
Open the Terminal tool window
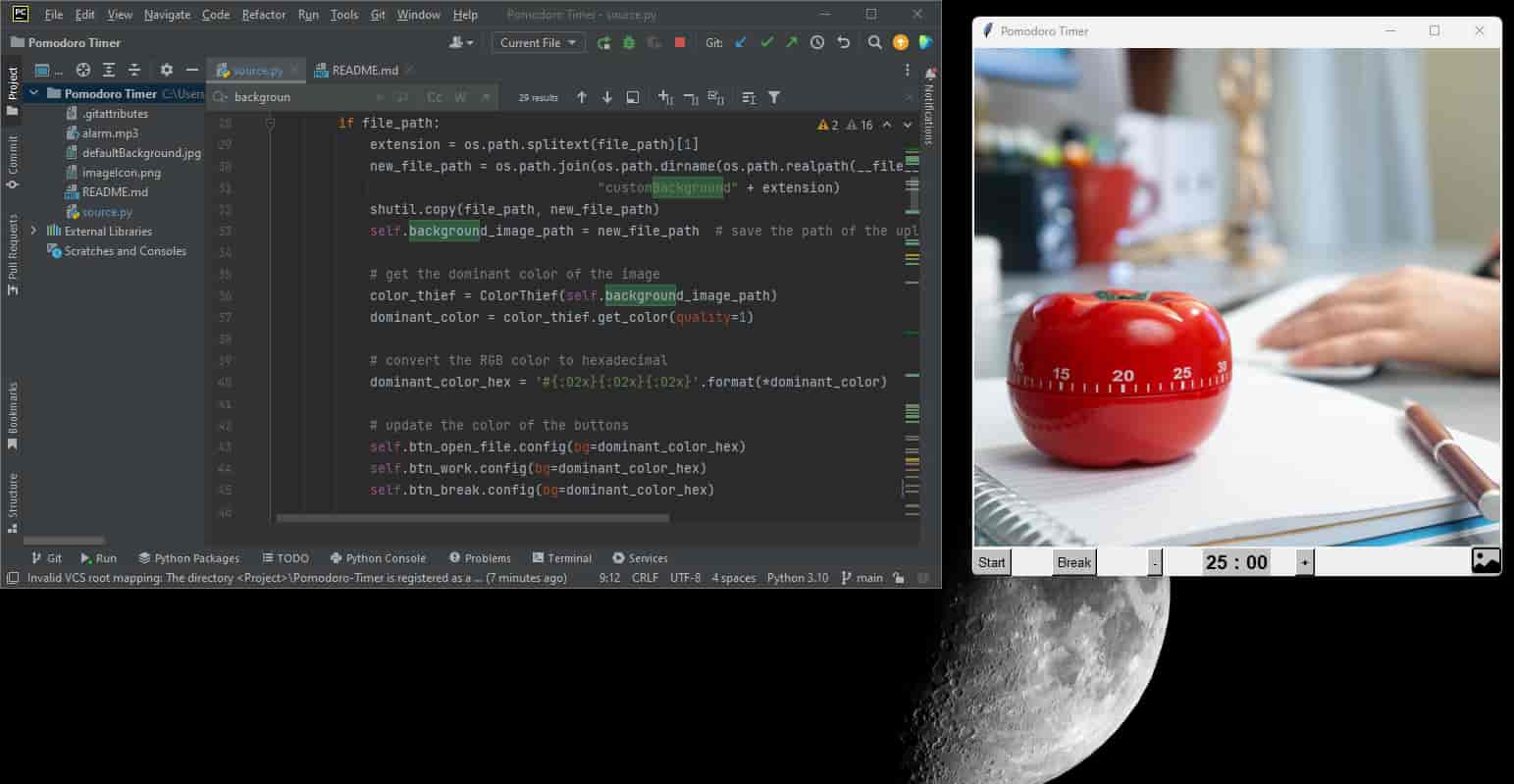pos(561,557)
